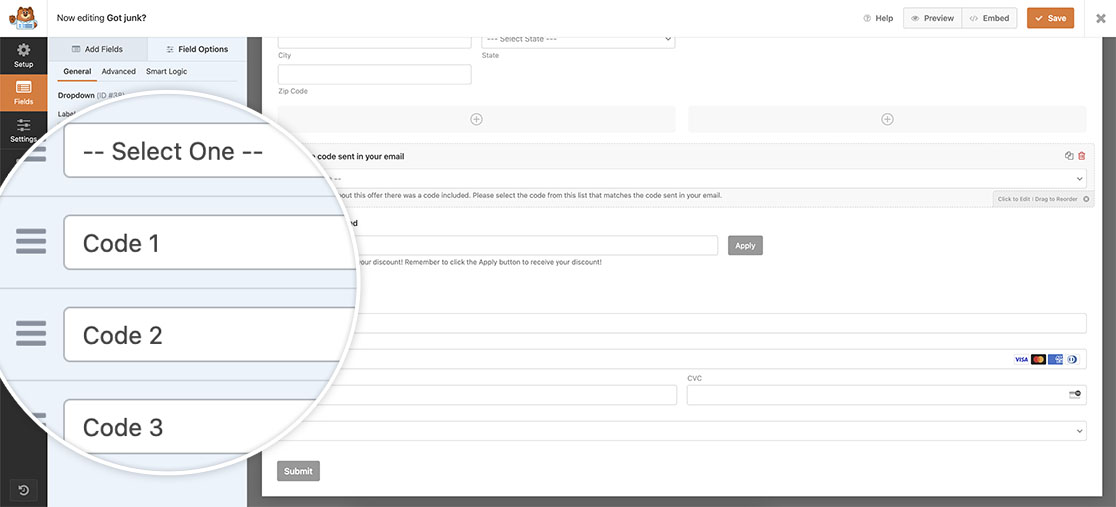Viewport: 1116px width, 507px height.
Task: Click 'Now editing Got junk?' title
Action: point(102,19)
